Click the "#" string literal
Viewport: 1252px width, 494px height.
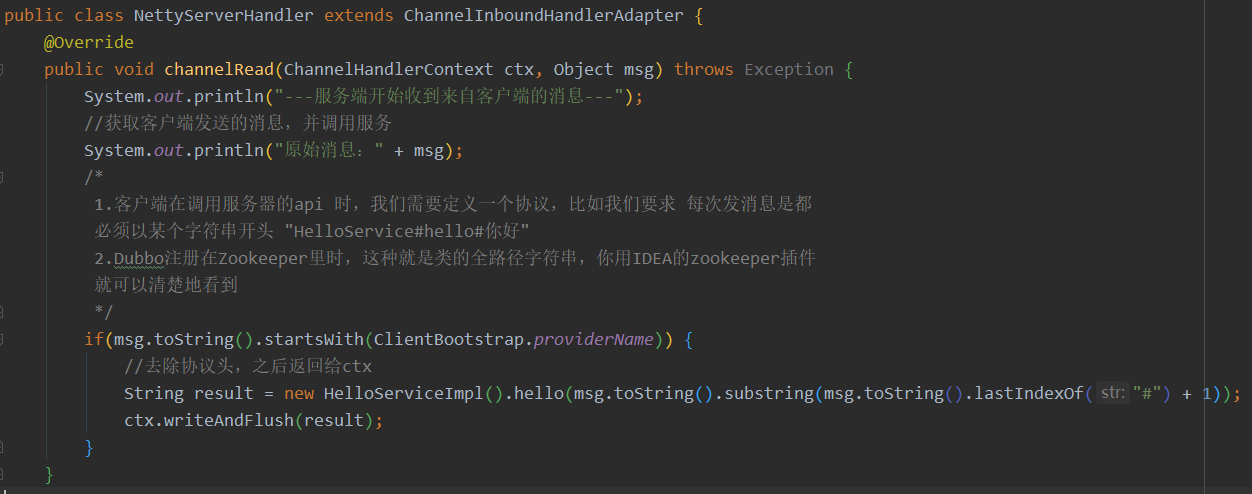click(x=1147, y=393)
